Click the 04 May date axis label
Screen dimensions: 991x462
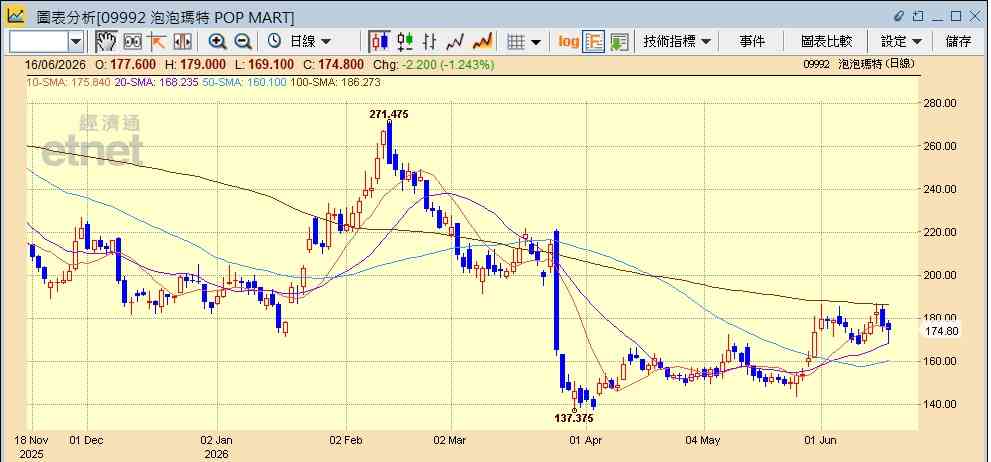click(x=703, y=440)
